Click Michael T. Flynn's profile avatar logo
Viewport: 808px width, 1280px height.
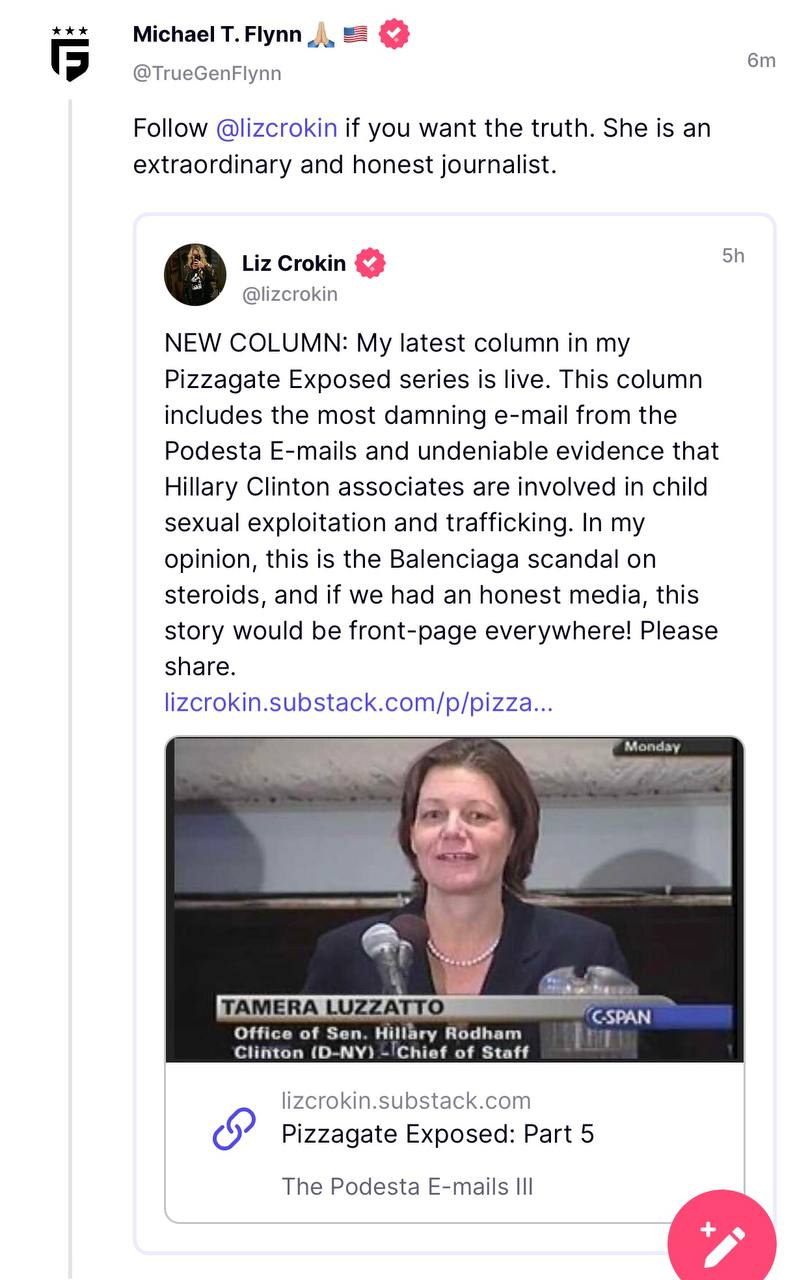(x=70, y=53)
